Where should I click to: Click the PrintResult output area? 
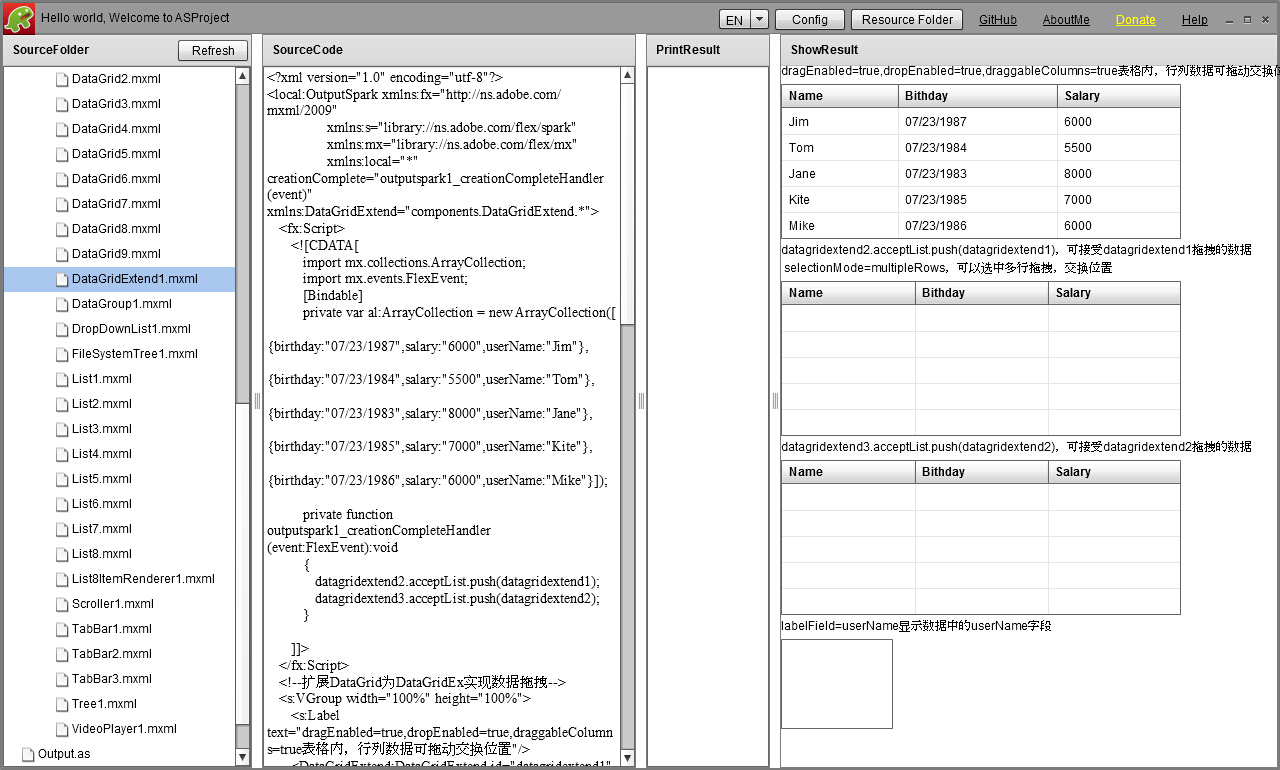[708, 417]
